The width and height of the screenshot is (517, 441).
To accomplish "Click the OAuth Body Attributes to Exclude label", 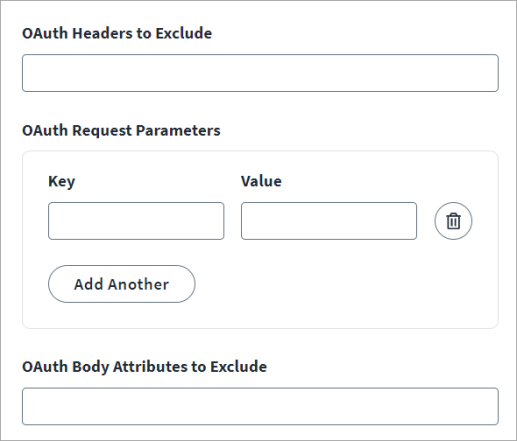I will coord(144,367).
